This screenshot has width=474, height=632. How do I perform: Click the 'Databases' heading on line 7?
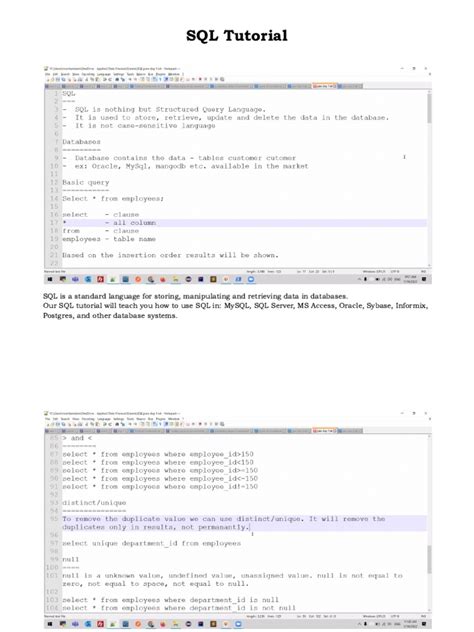click(81, 142)
